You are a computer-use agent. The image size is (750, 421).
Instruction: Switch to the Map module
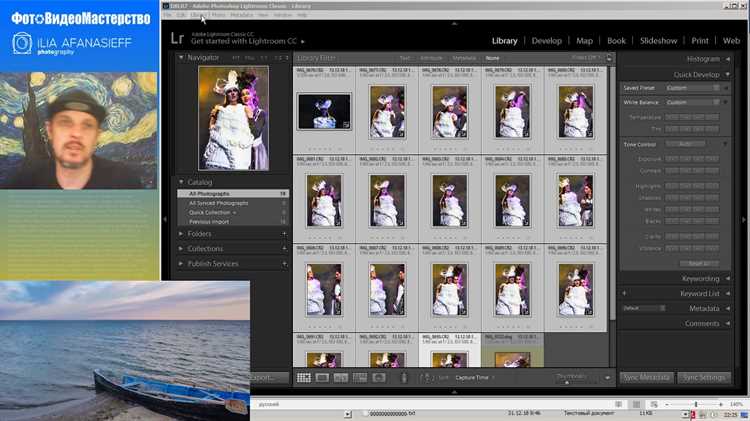(584, 41)
